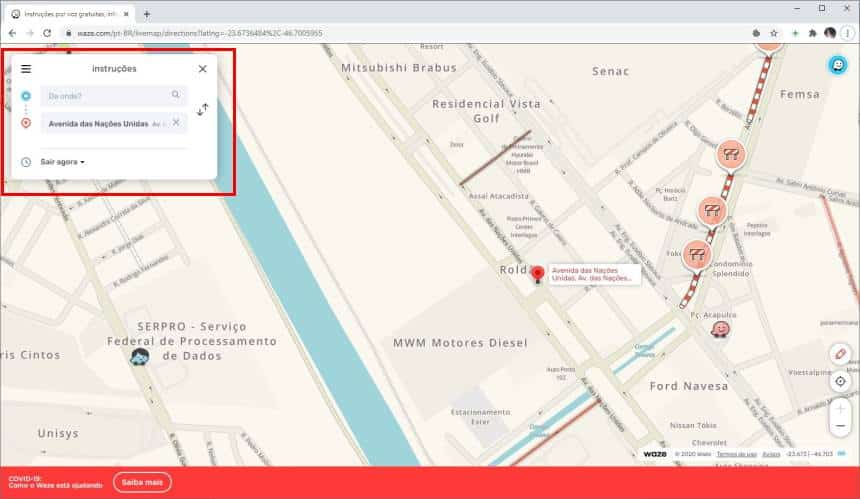Click the middle road closure barrier marker
This screenshot has height=499, width=860.
[712, 212]
